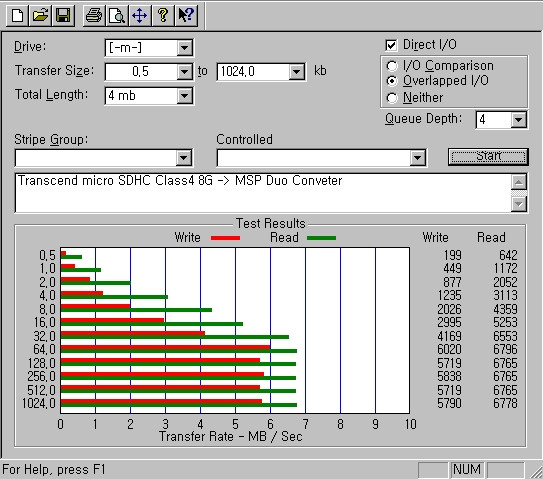Screen dimensions: 543x479
Task: Open a saved benchmark with the folder icon
Action: tap(40, 16)
